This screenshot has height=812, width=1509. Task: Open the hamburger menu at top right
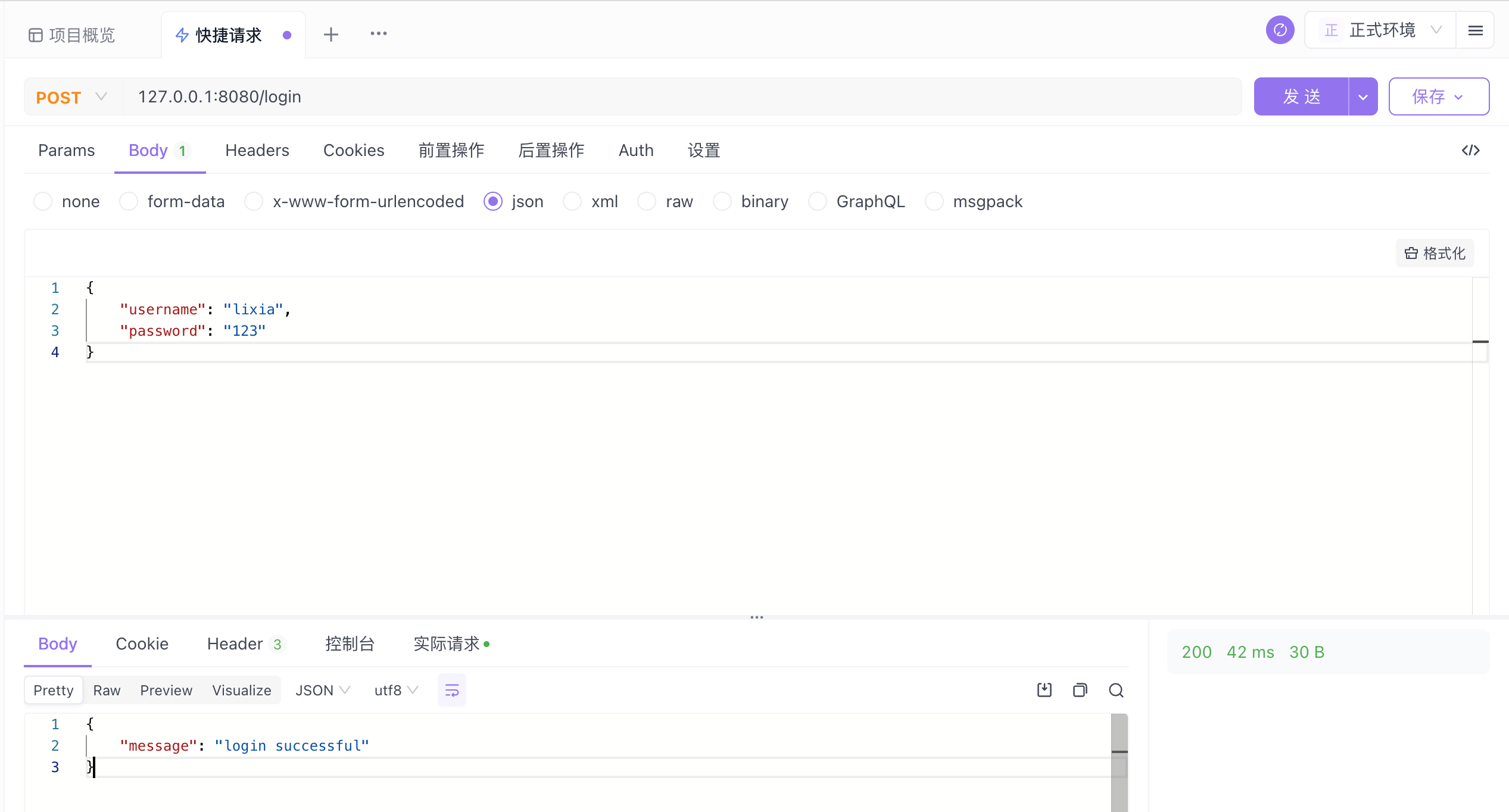(1475, 31)
